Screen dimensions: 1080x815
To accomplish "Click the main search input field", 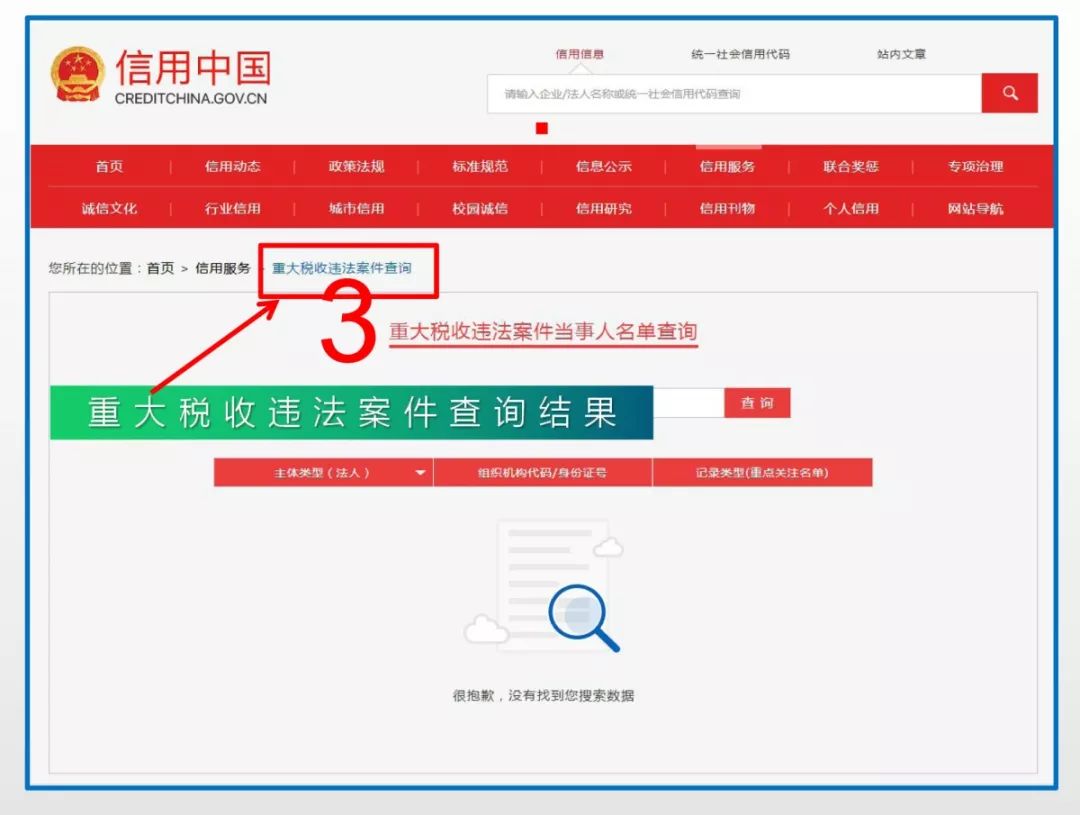I will (x=730, y=92).
